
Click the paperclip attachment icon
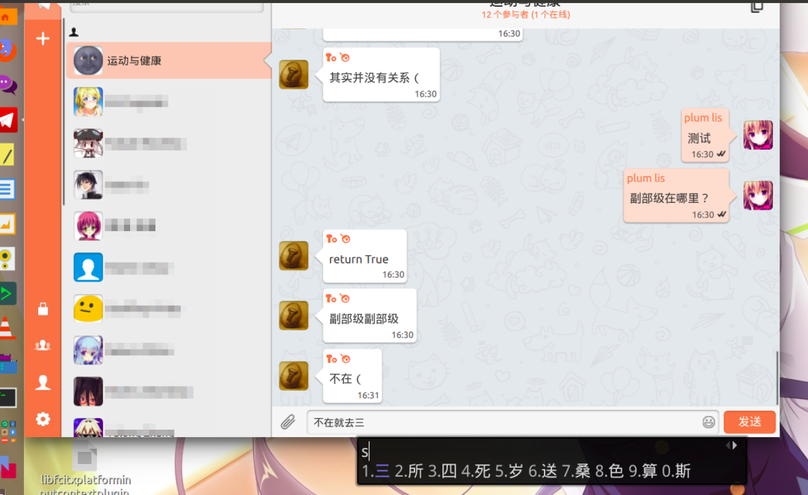(x=288, y=422)
